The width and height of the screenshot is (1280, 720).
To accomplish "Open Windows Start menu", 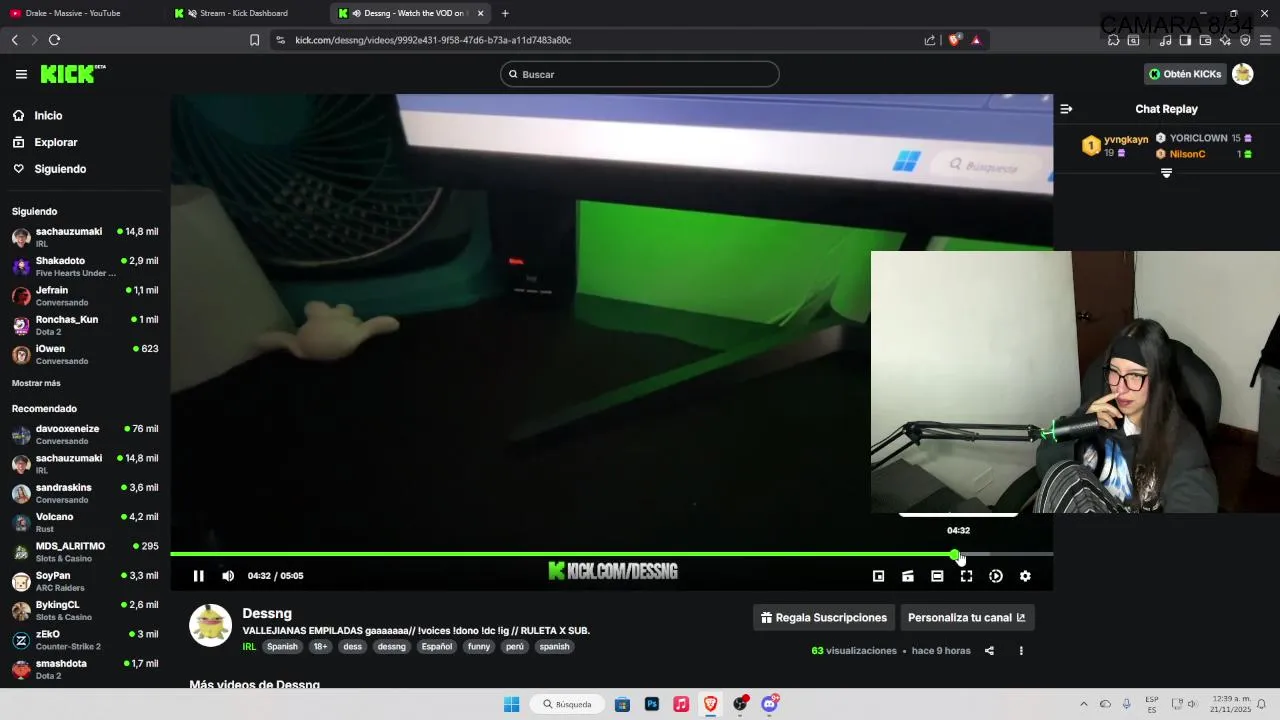I will [511, 704].
